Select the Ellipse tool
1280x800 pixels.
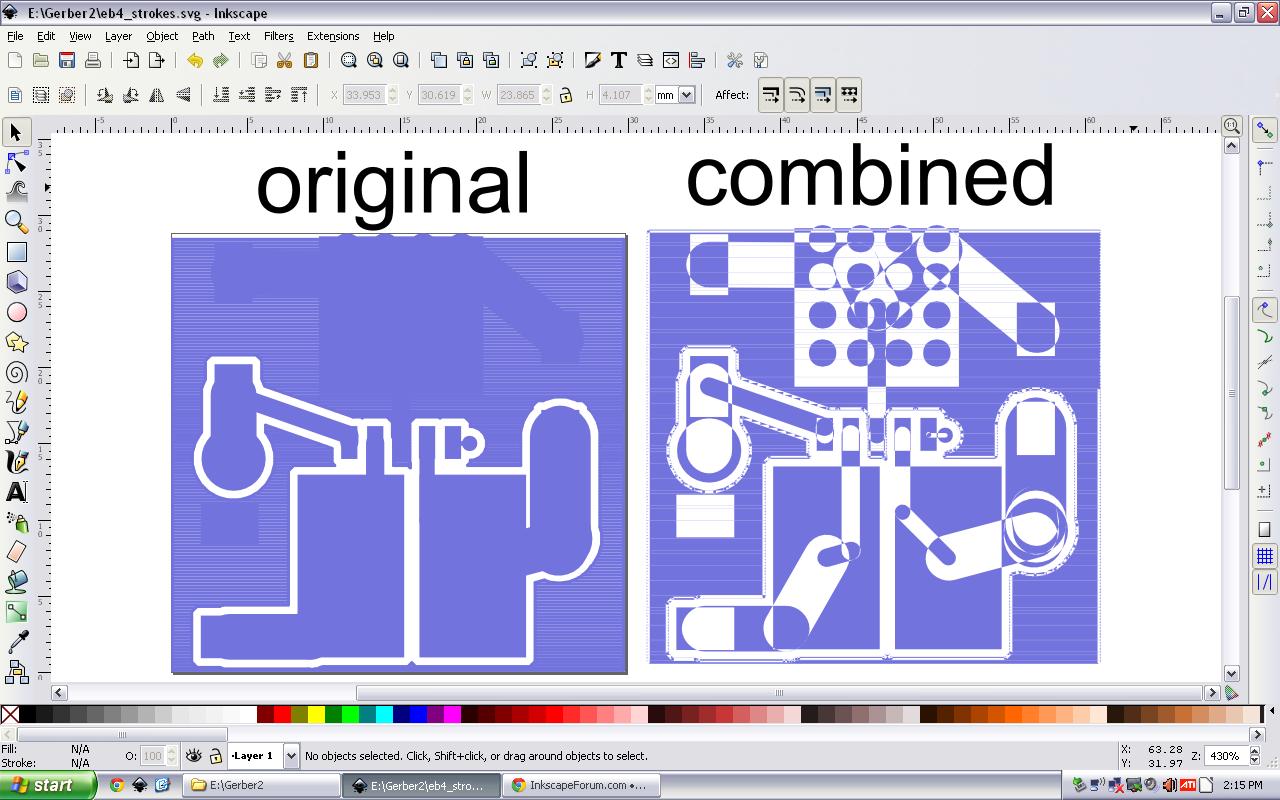16,312
